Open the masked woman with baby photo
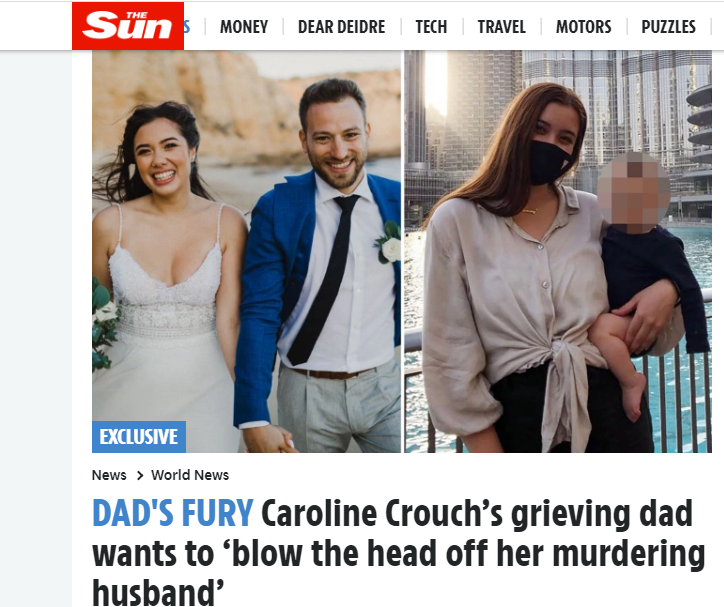The width and height of the screenshot is (724, 607). click(x=558, y=252)
